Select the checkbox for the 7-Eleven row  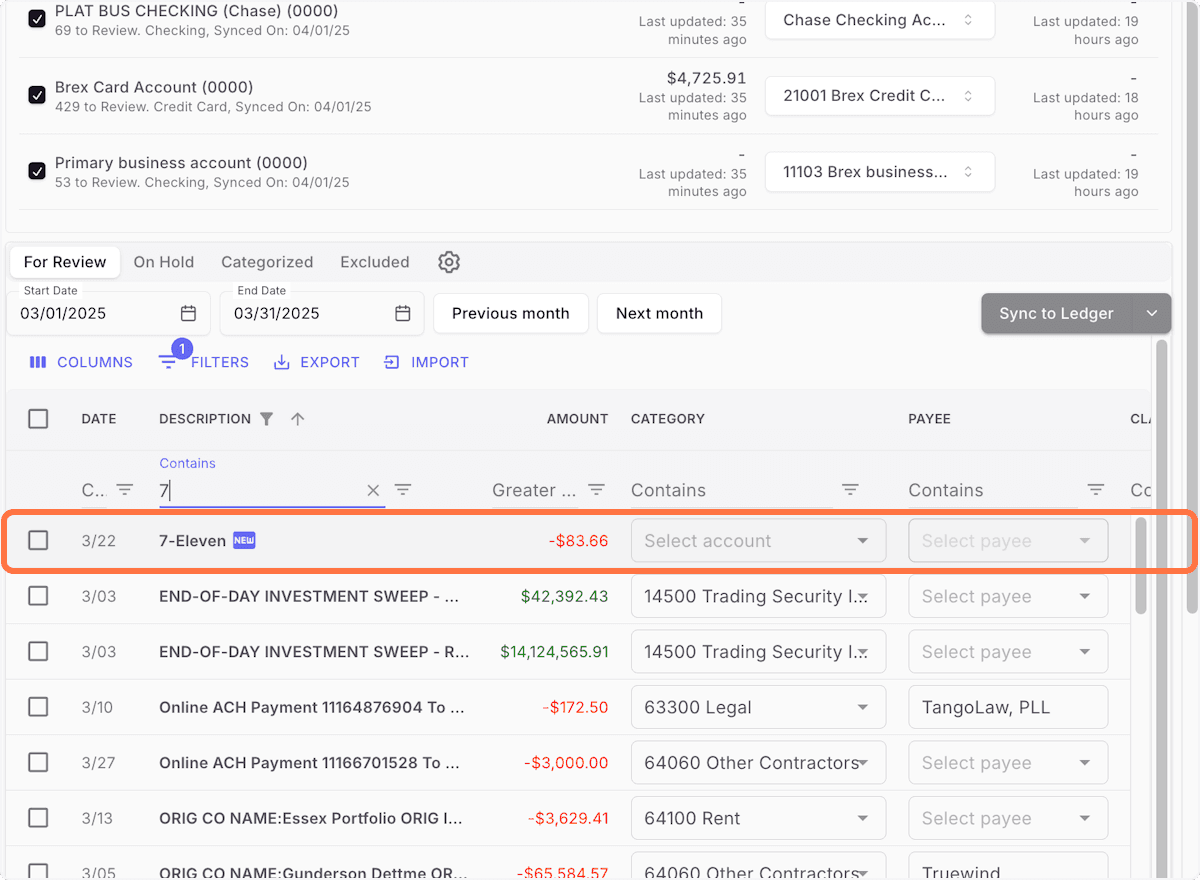coord(37,540)
